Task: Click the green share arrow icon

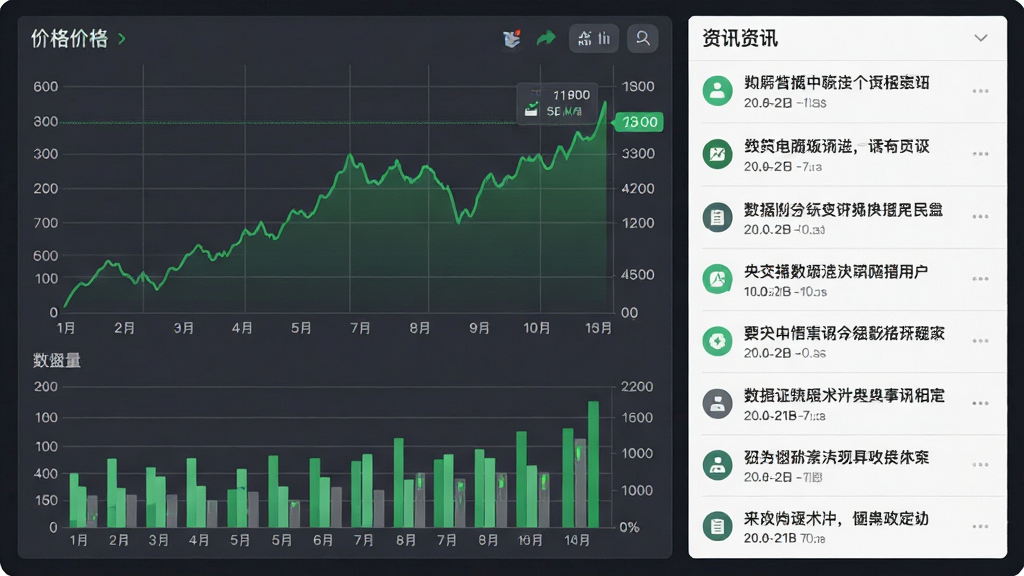Action: click(x=546, y=39)
